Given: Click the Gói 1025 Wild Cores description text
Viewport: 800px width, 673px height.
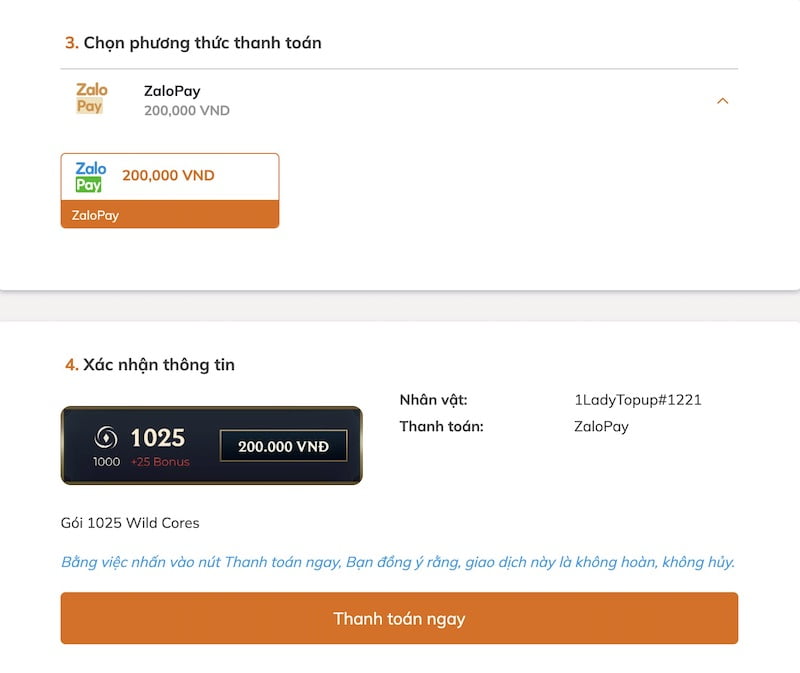Looking at the screenshot, I should (x=130, y=523).
